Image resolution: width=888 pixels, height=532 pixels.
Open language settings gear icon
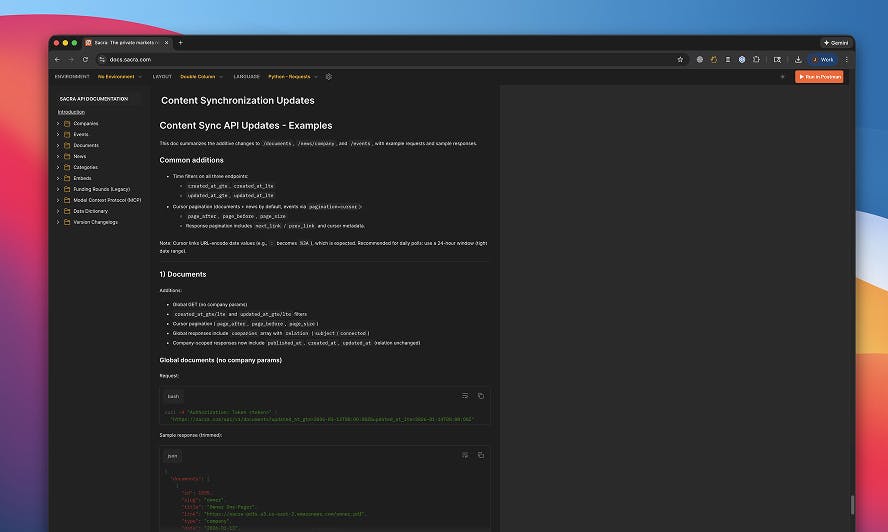(x=328, y=76)
